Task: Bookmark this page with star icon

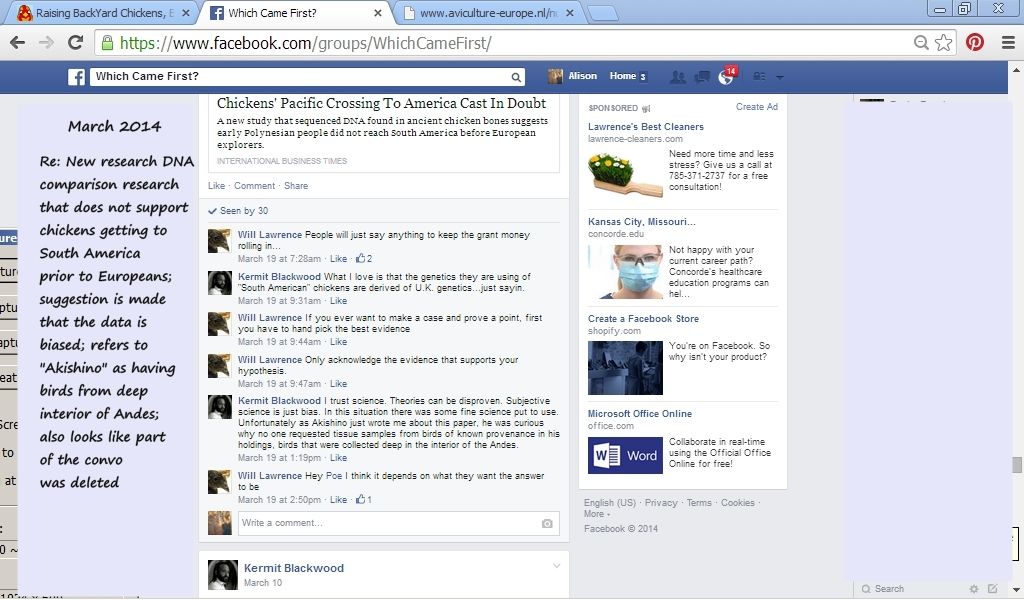Action: coord(943,43)
